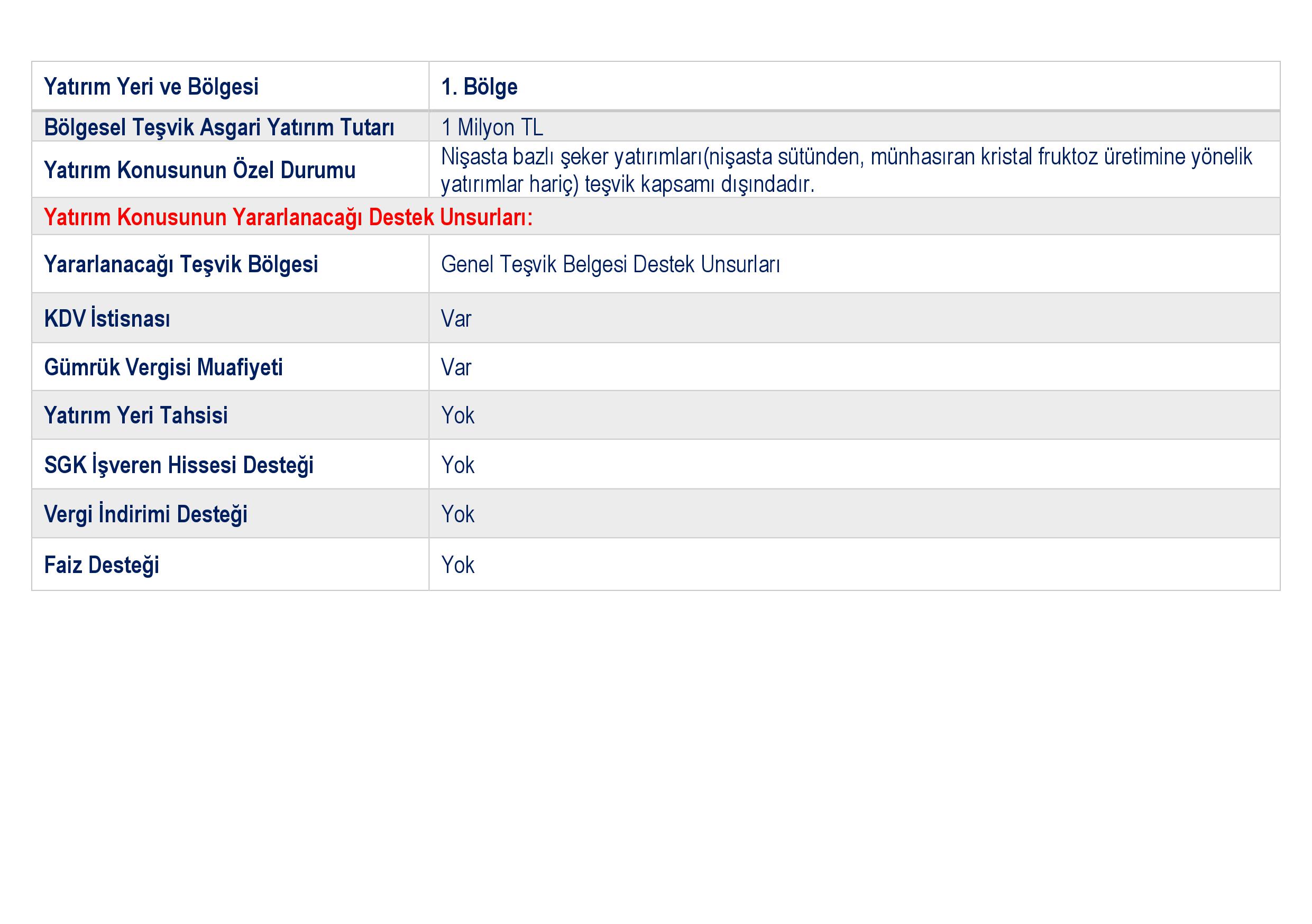The height and width of the screenshot is (924, 1312).
Task: Click 'Var' in the Gümrük Vergisi Muafiyeti row
Action: [456, 367]
